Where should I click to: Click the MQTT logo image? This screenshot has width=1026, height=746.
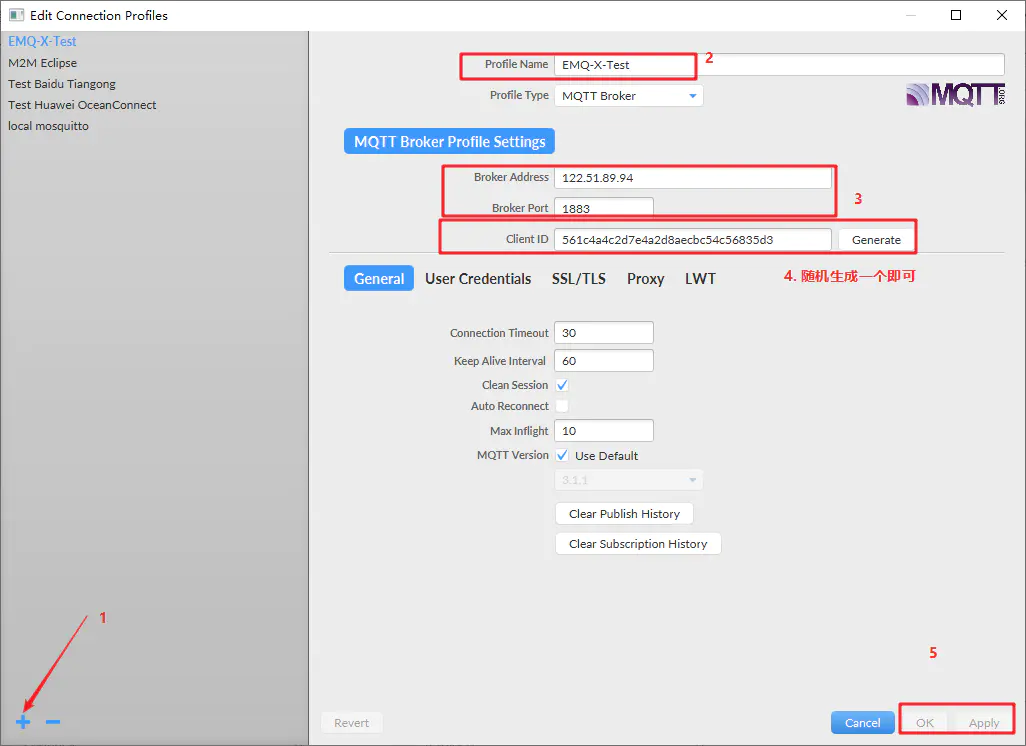click(955, 95)
